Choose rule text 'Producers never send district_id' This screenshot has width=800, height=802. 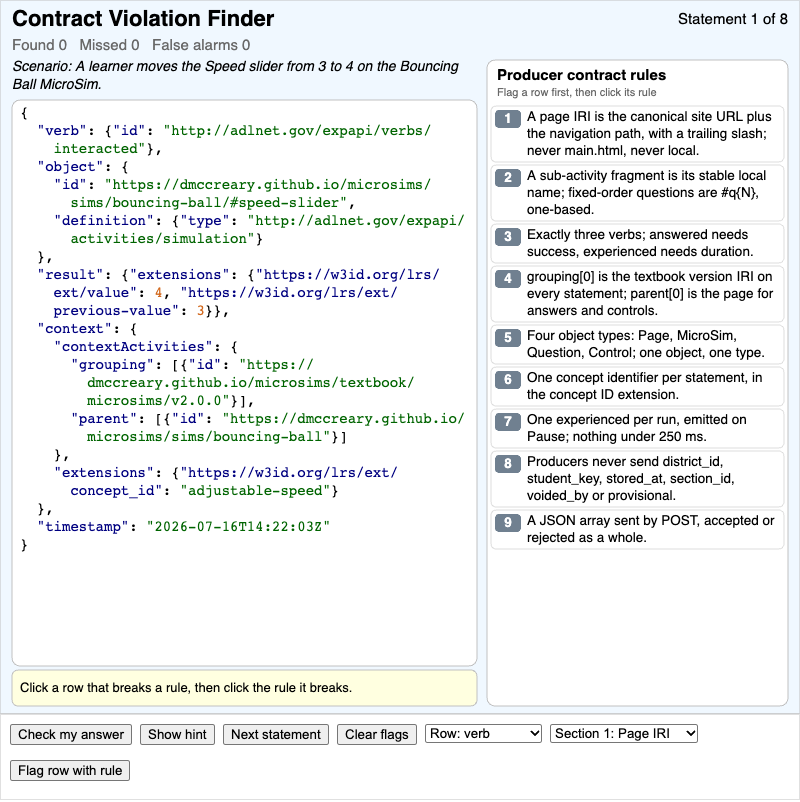(631, 479)
